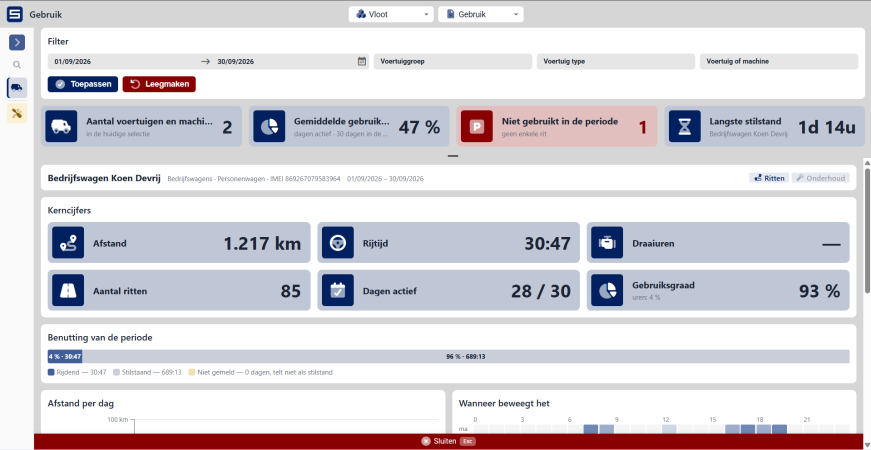871x450 pixels.
Task: Open Onderhoud for the vehicle
Action: 820,178
